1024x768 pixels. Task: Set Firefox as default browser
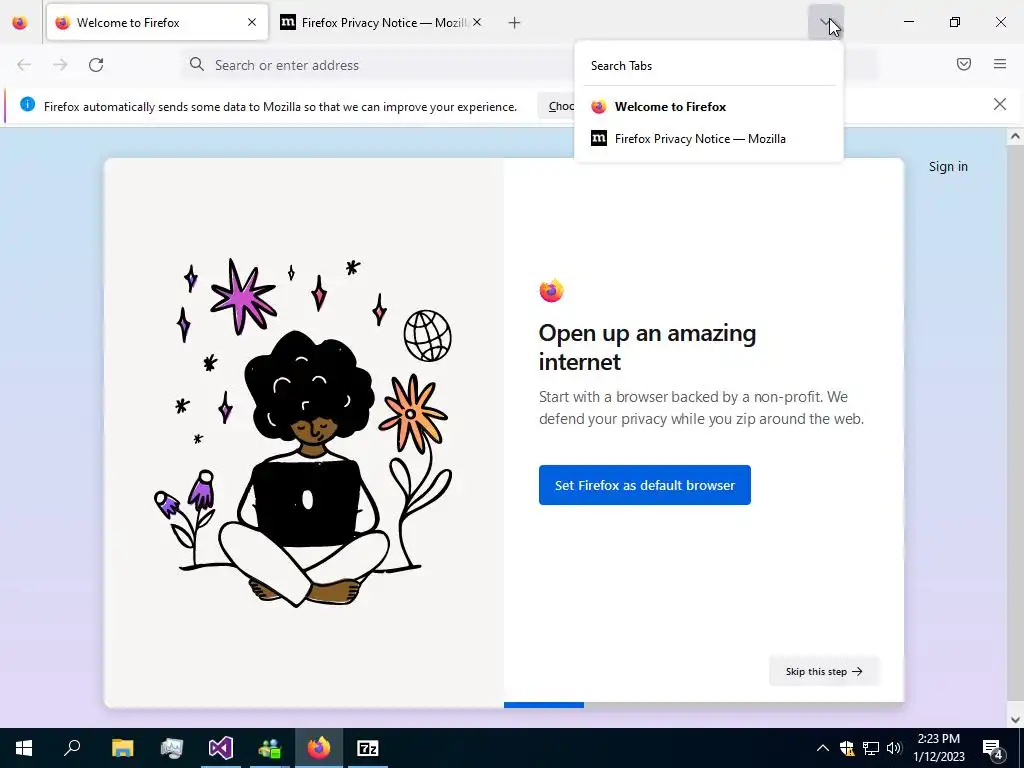pos(645,485)
